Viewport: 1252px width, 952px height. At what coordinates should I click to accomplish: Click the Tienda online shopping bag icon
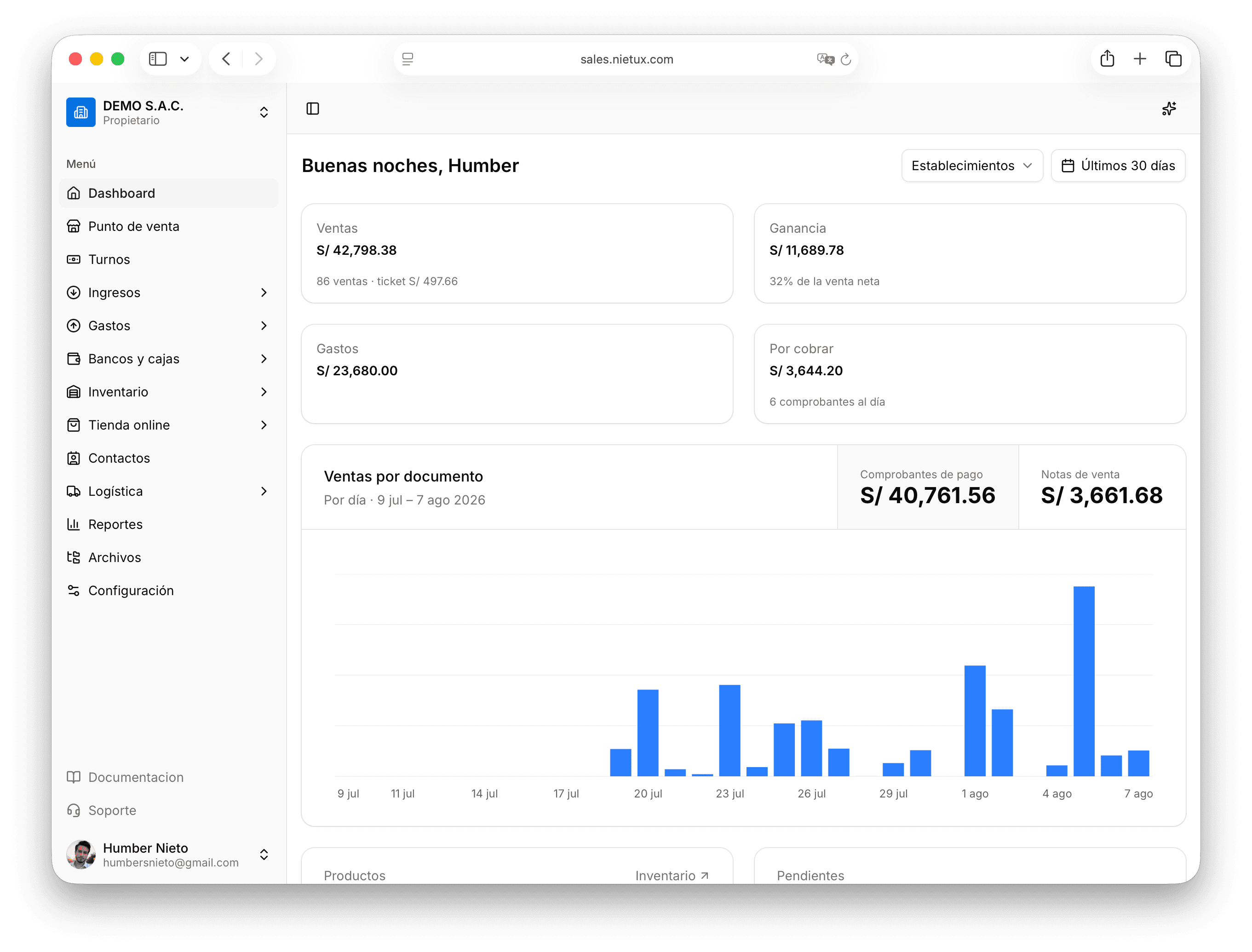tap(74, 425)
